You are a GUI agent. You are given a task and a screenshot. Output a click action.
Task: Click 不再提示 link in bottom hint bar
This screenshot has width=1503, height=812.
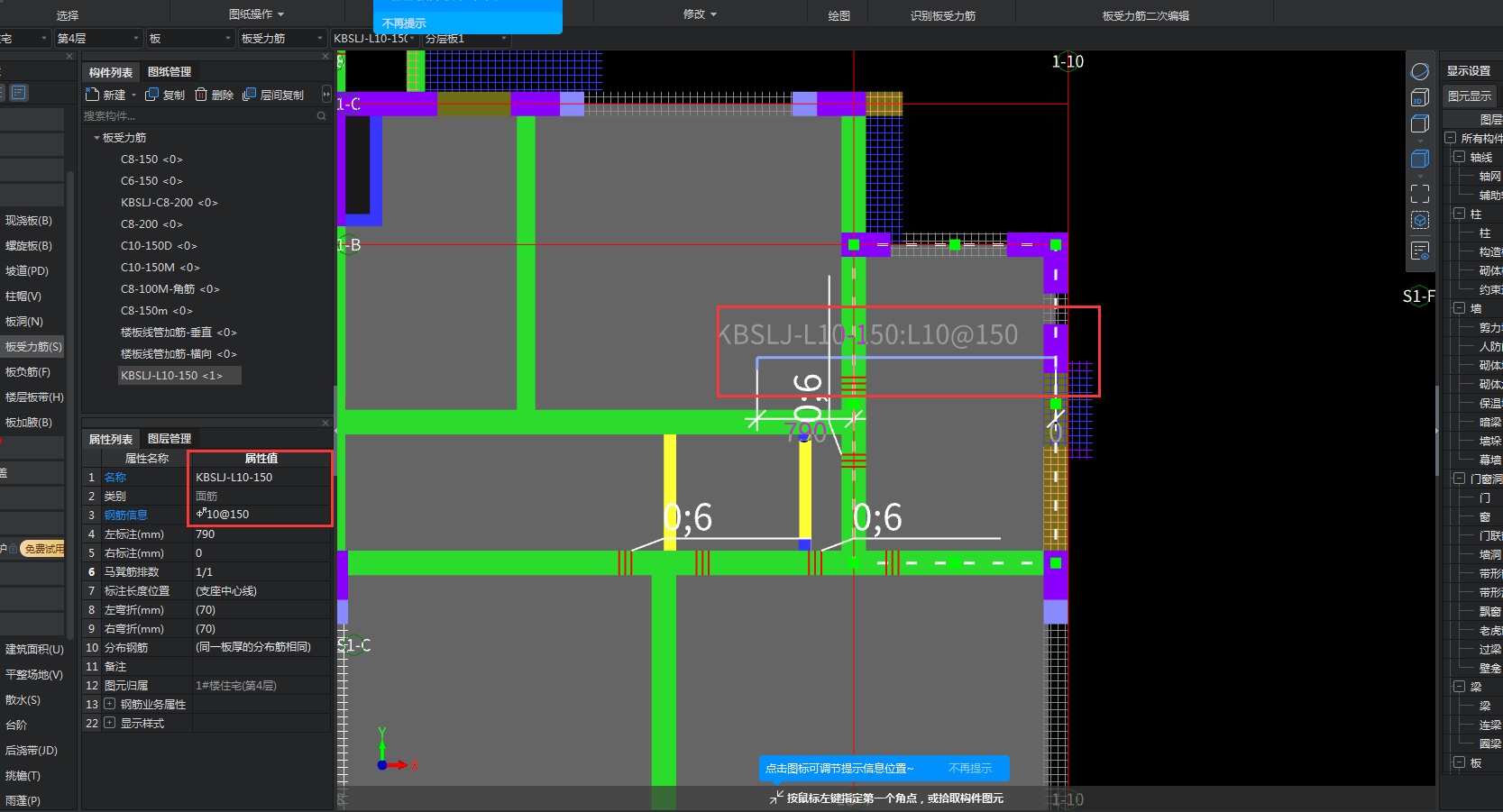click(969, 769)
